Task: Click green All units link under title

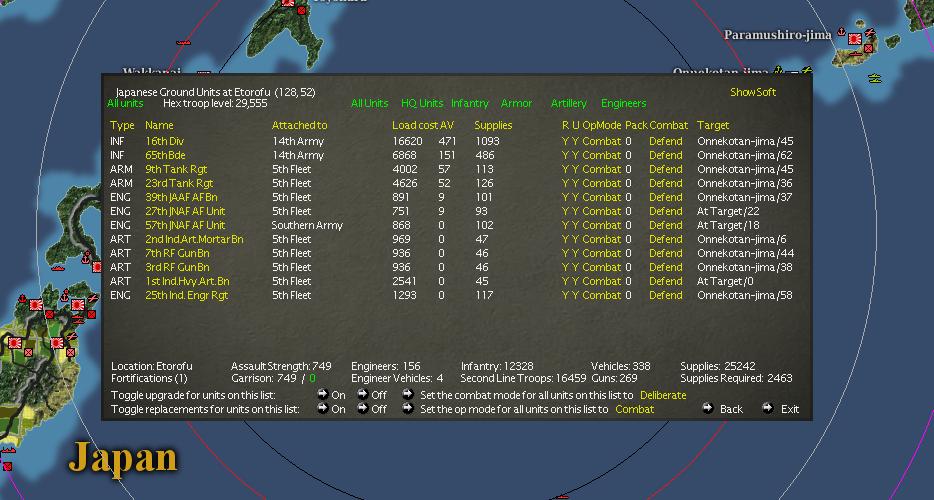Action: click(125, 103)
